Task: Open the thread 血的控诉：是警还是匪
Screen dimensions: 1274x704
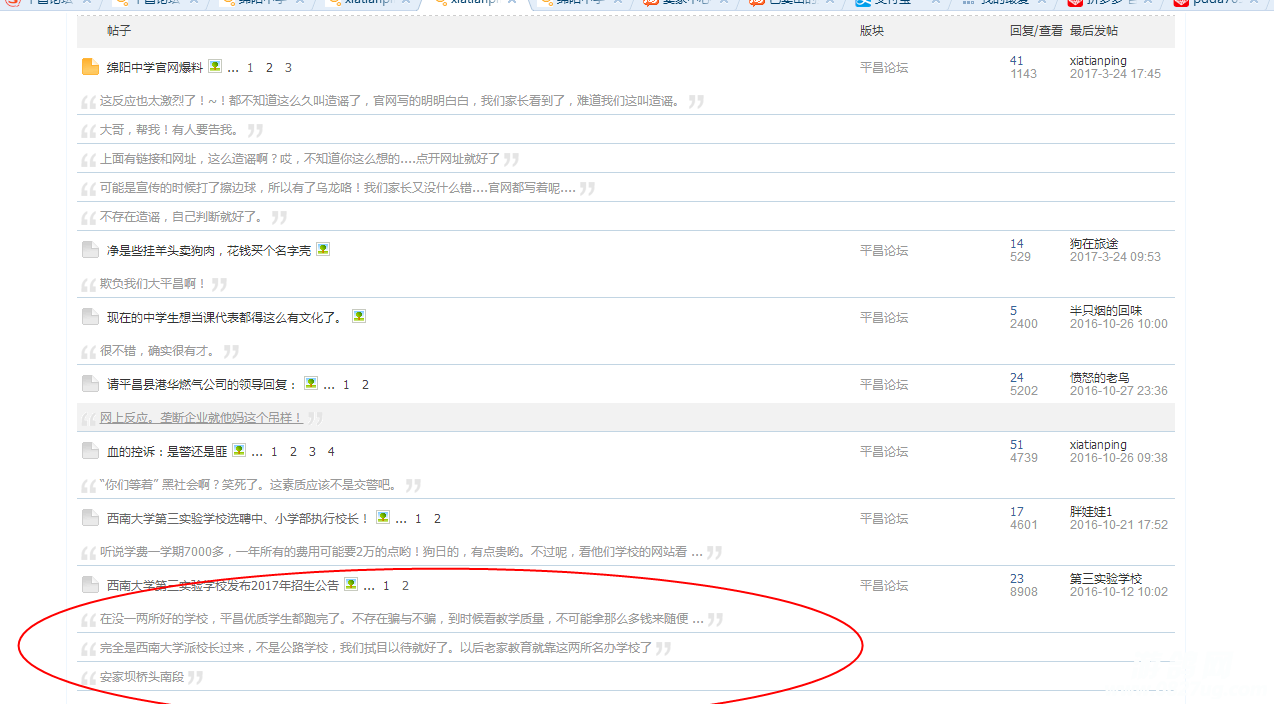Action: pyautogui.click(x=166, y=452)
